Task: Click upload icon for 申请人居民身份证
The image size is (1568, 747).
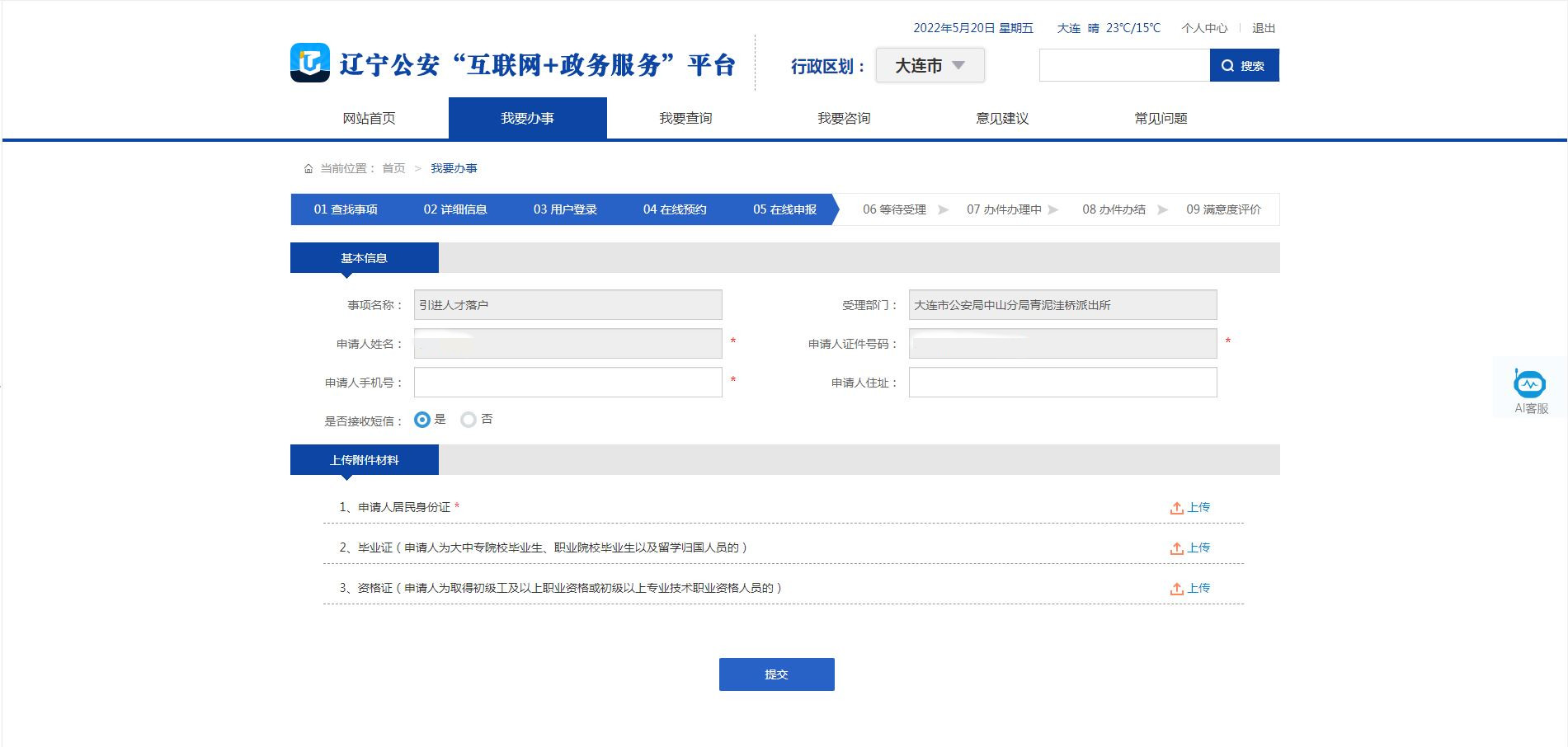Action: tap(1177, 508)
